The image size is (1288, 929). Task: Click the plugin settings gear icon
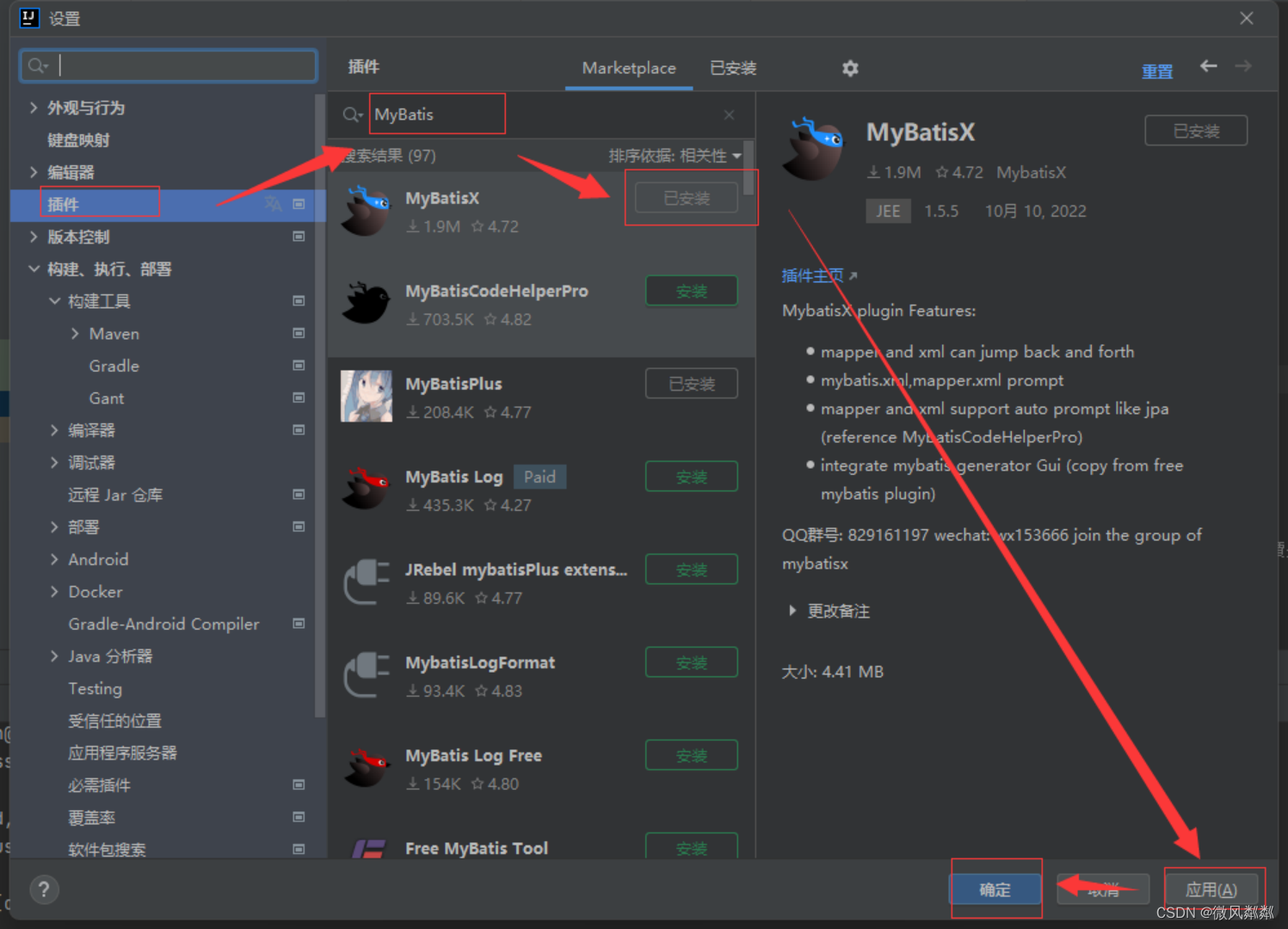click(x=850, y=68)
